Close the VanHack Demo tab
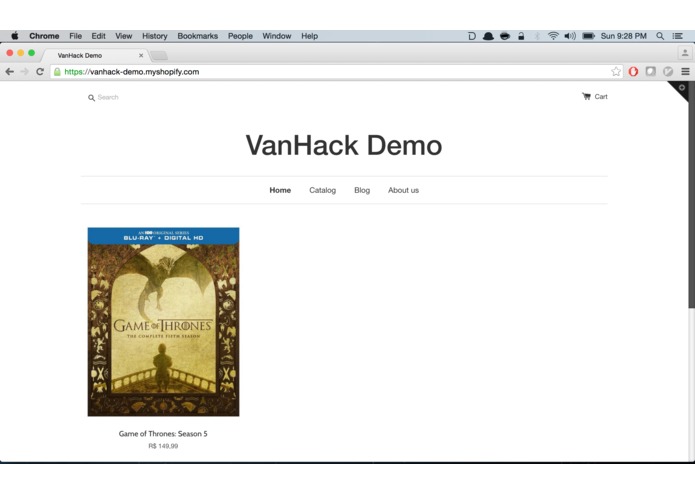The width and height of the screenshot is (695, 494). pos(141,55)
